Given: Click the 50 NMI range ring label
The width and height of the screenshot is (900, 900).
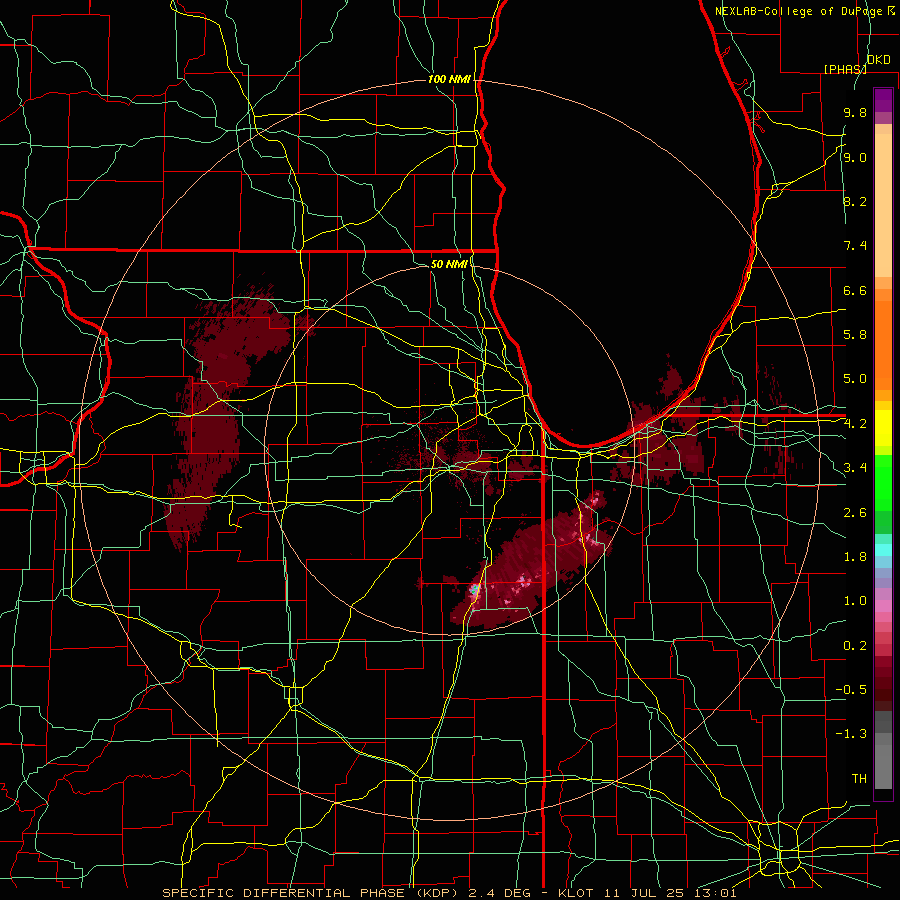Looking at the screenshot, I should coord(449,264).
